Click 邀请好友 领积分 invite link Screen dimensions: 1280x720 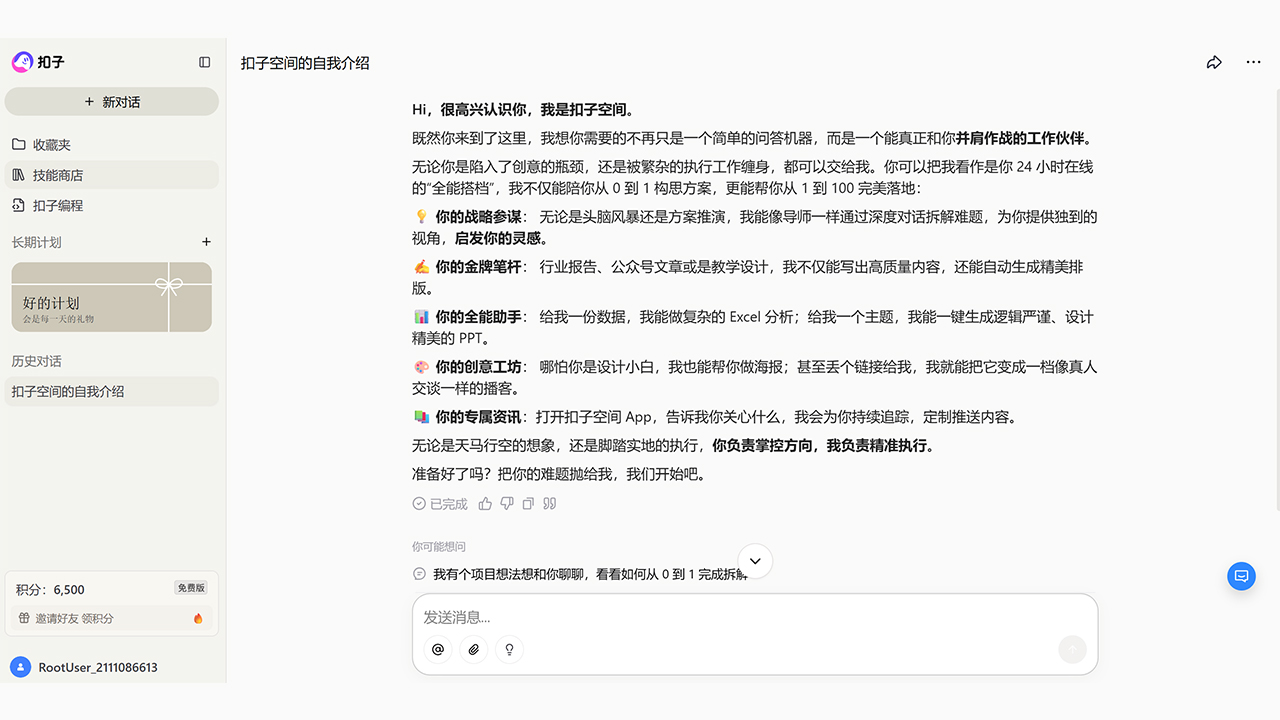tap(112, 619)
